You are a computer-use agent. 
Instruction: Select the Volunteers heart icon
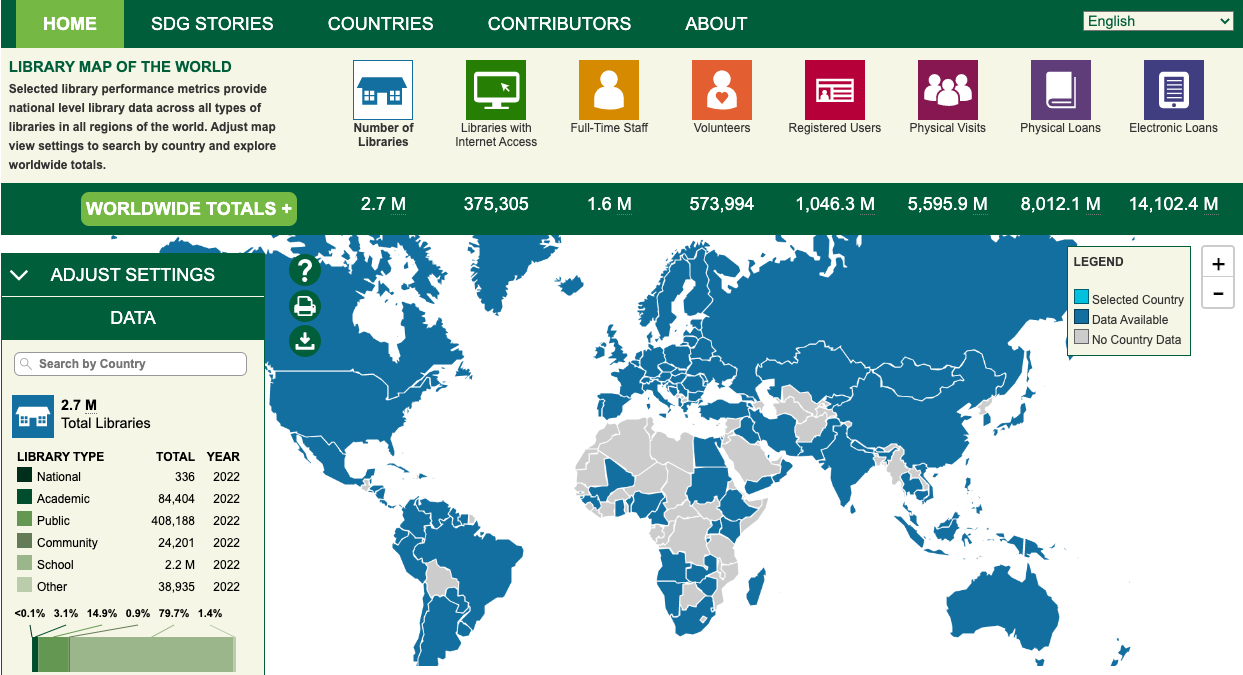pyautogui.click(x=722, y=90)
